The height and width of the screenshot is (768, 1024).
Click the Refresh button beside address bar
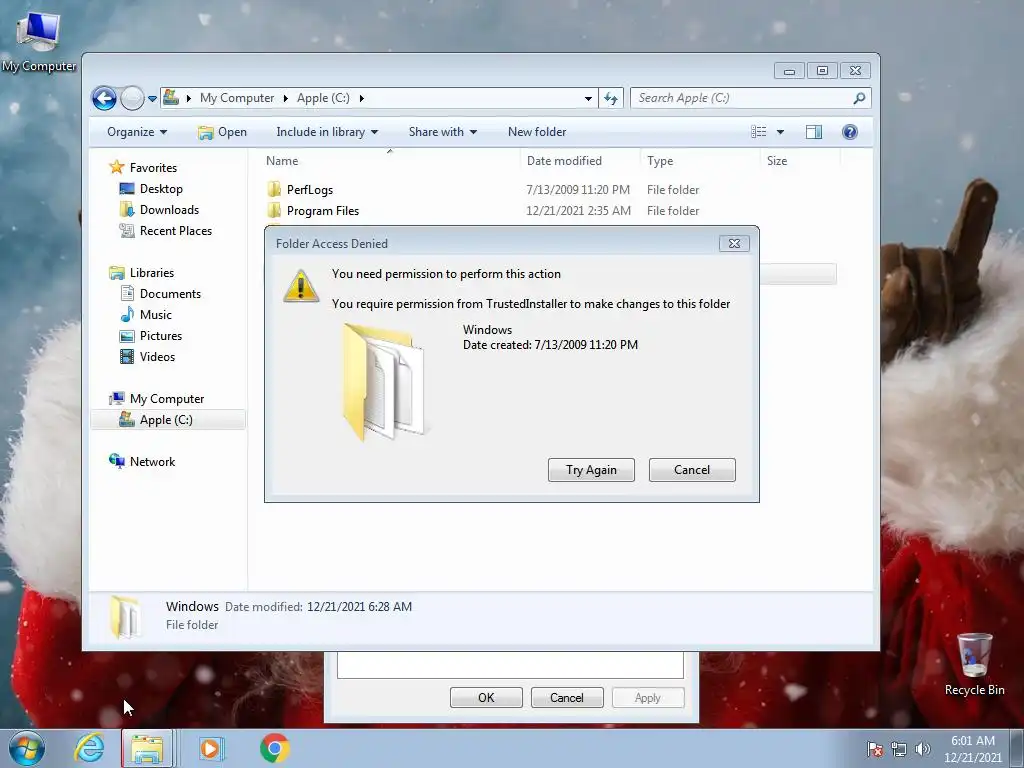(611, 99)
